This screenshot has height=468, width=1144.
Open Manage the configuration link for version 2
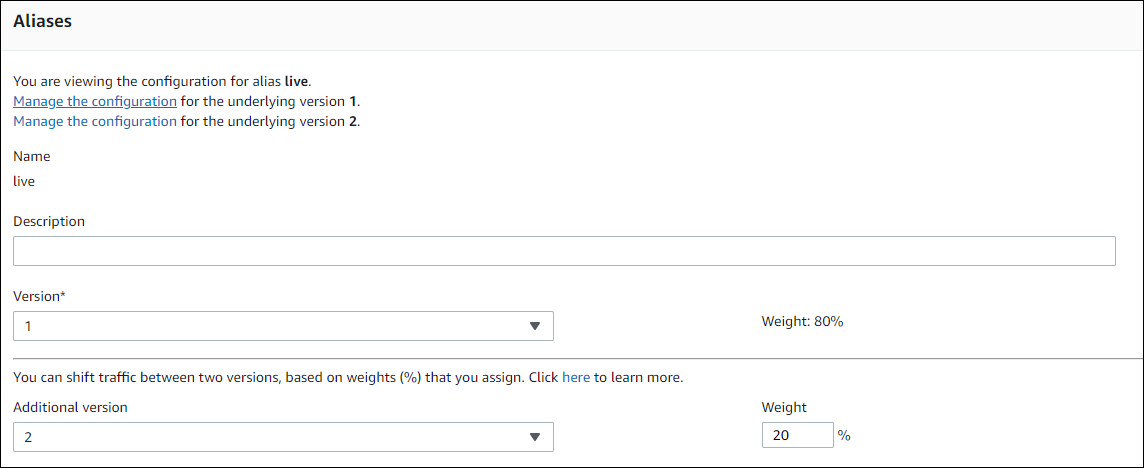coord(95,122)
